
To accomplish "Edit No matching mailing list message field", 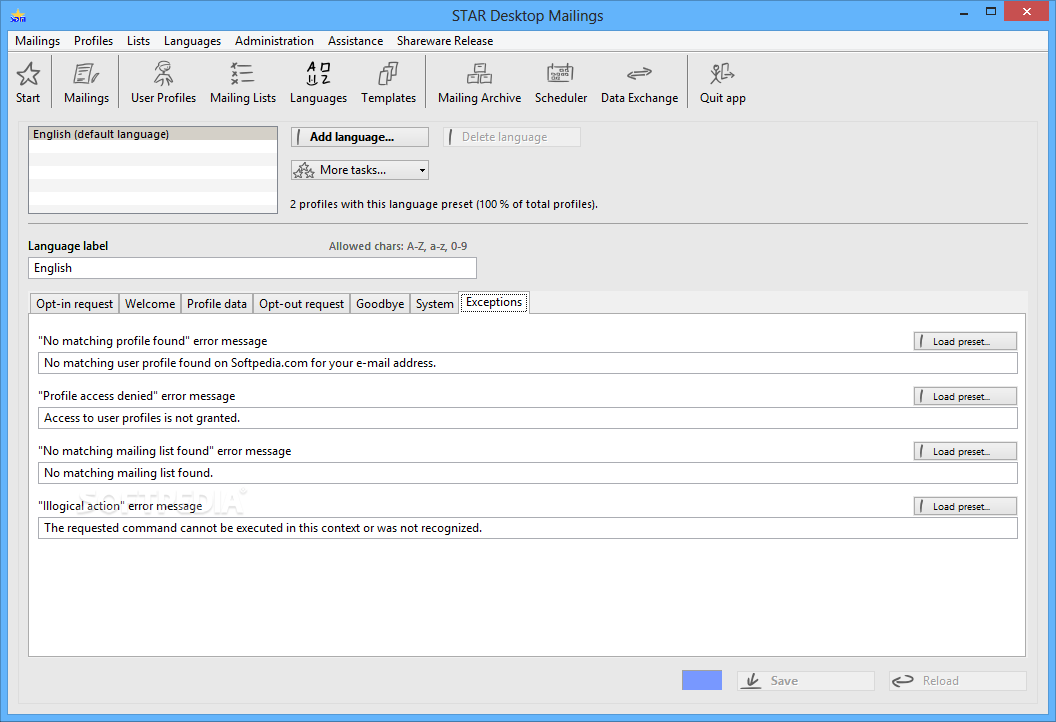I will click(x=527, y=473).
